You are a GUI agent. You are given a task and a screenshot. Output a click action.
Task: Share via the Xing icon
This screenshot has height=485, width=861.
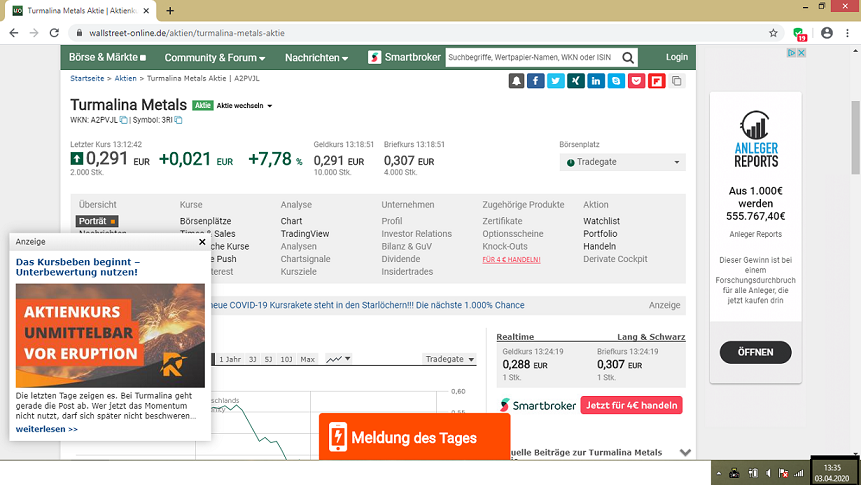click(576, 81)
